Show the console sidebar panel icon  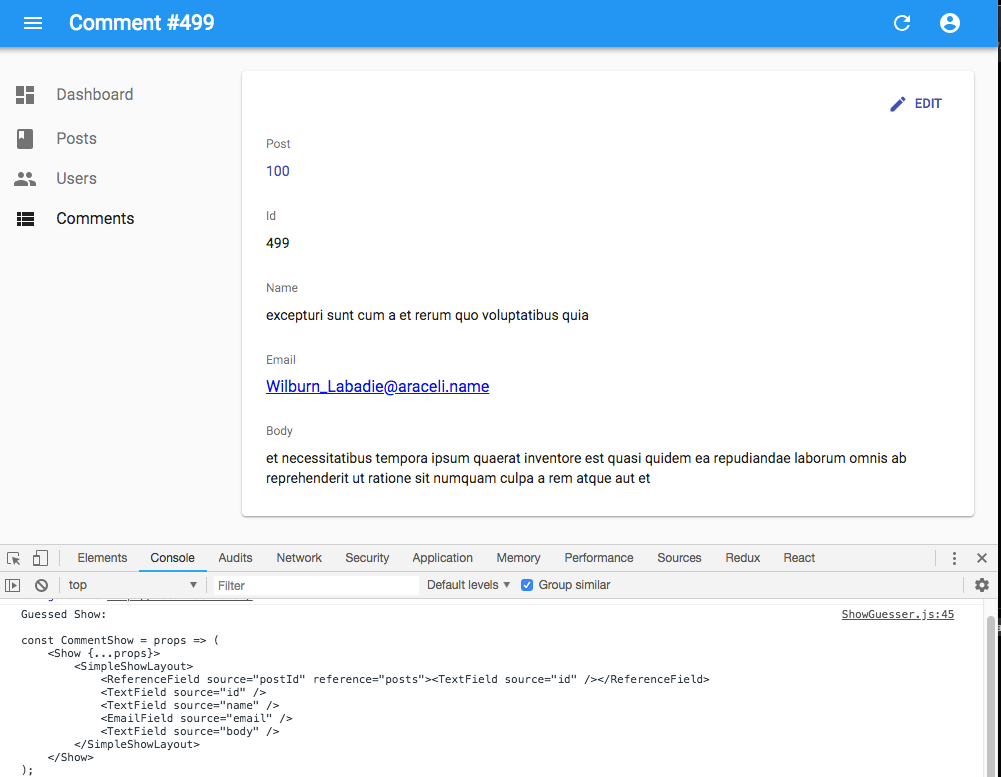pos(13,585)
